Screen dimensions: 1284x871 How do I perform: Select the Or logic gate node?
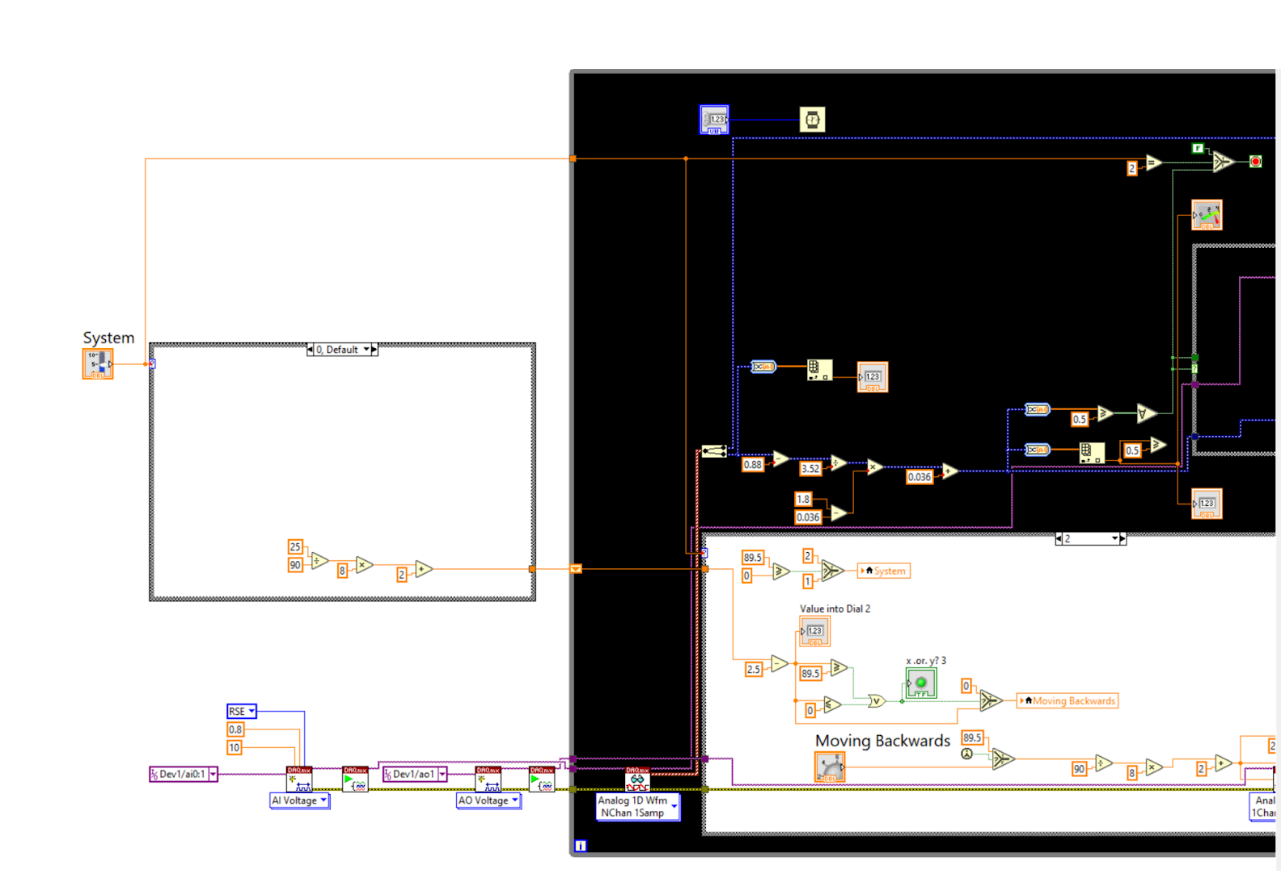point(877,701)
